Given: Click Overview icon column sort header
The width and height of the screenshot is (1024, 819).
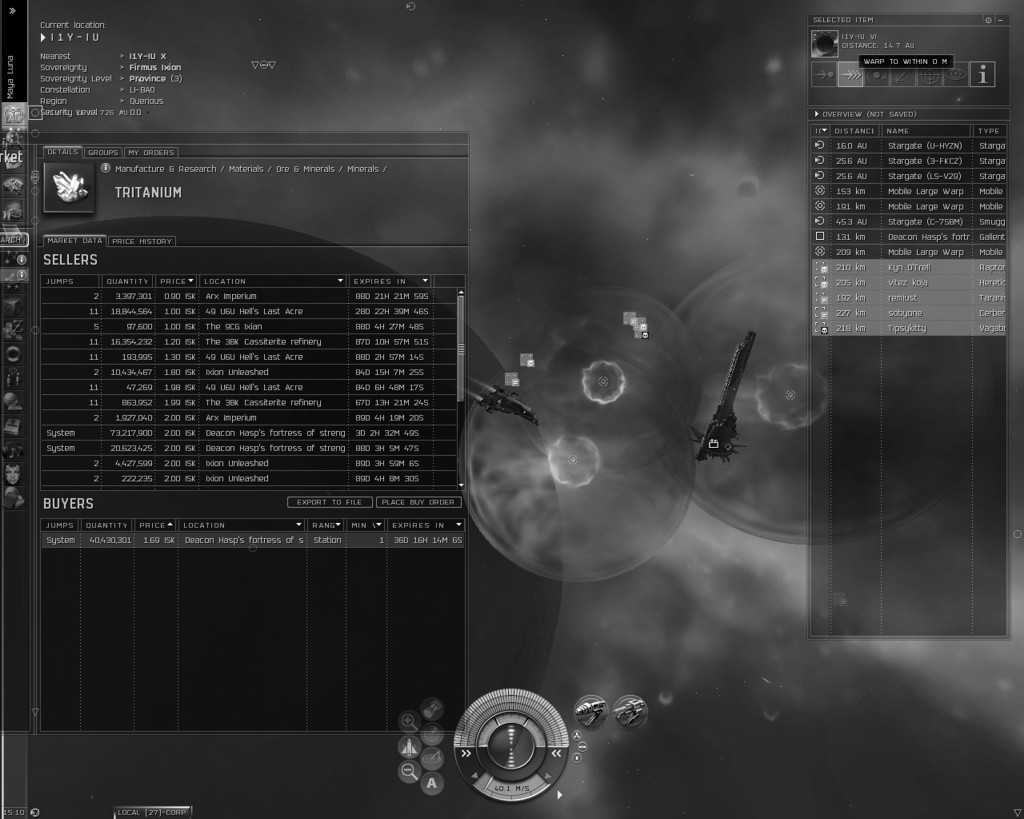Looking at the screenshot, I should tap(821, 131).
